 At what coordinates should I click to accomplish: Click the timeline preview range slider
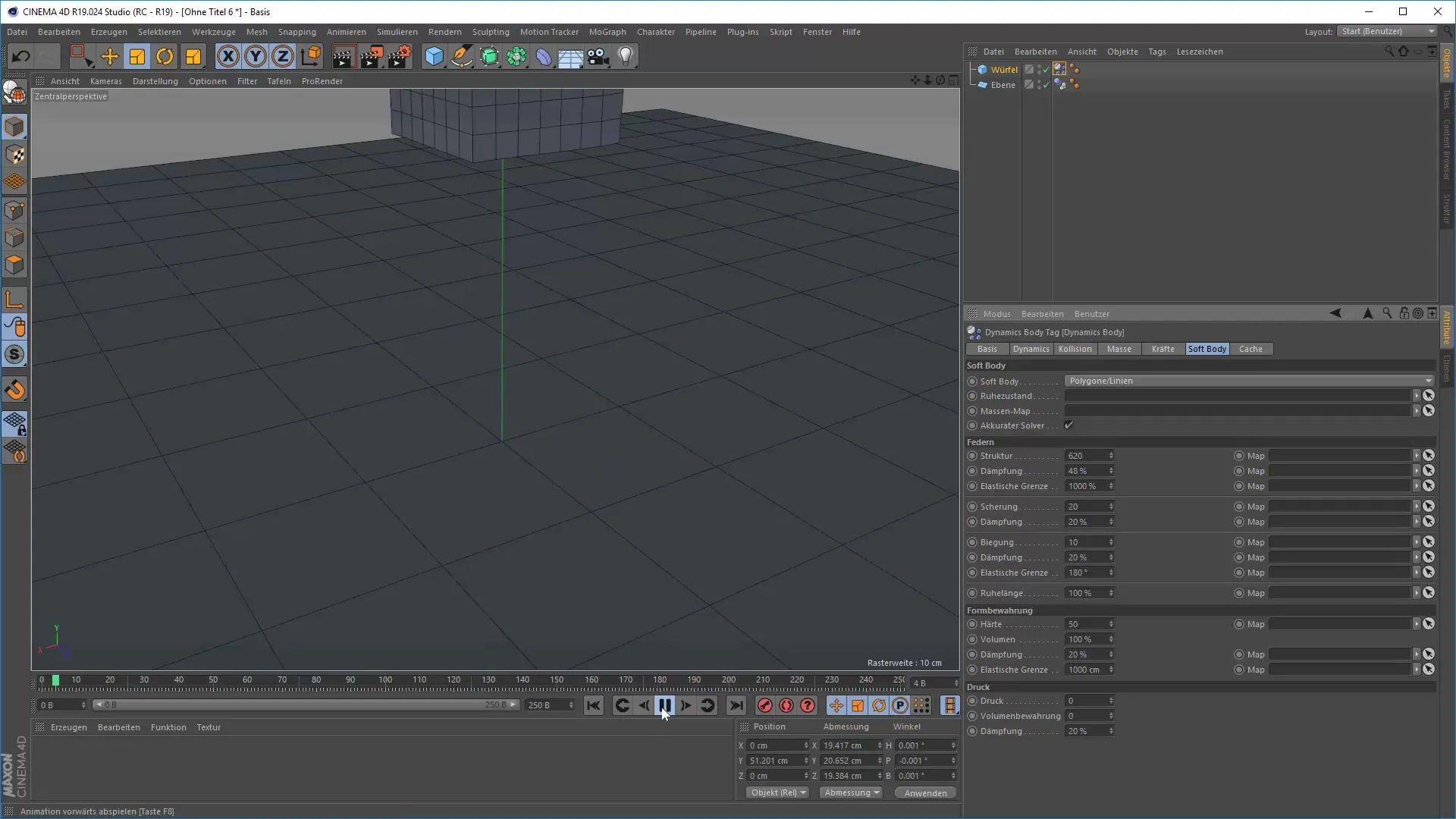tap(306, 704)
